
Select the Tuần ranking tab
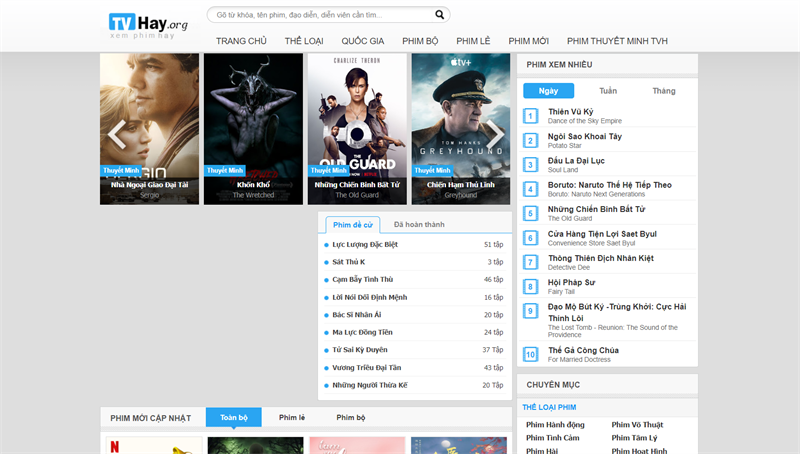click(x=608, y=91)
